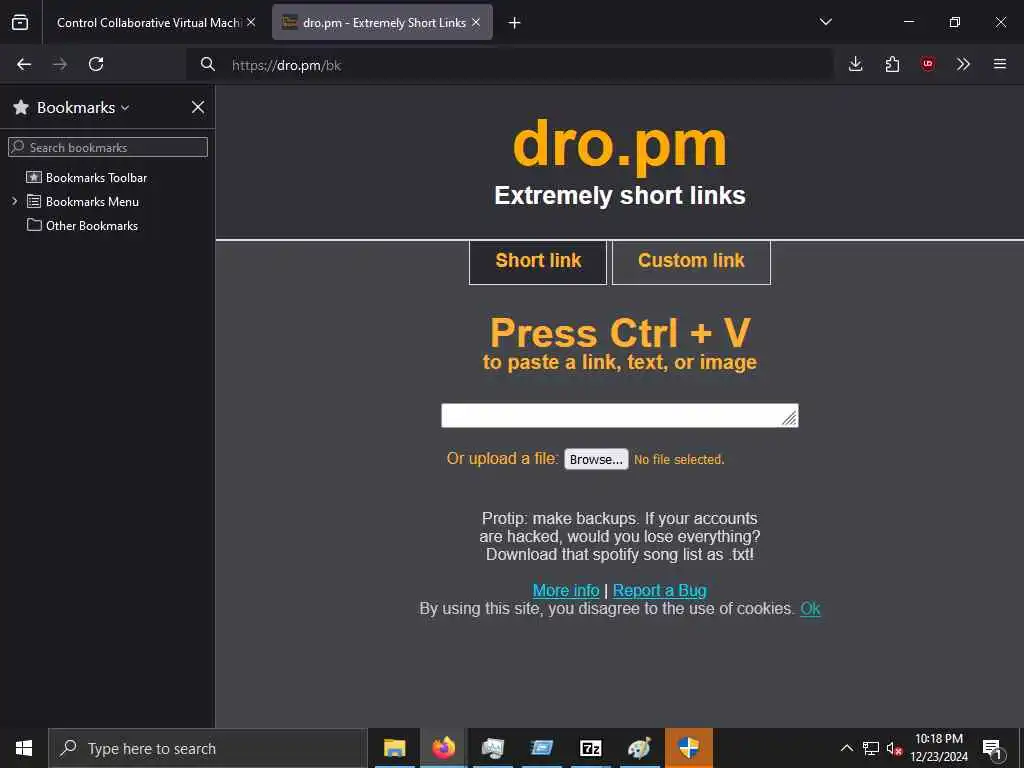Screen dimensions: 1024x768
Task: Click the 'No file selected.' label
Action: click(679, 460)
